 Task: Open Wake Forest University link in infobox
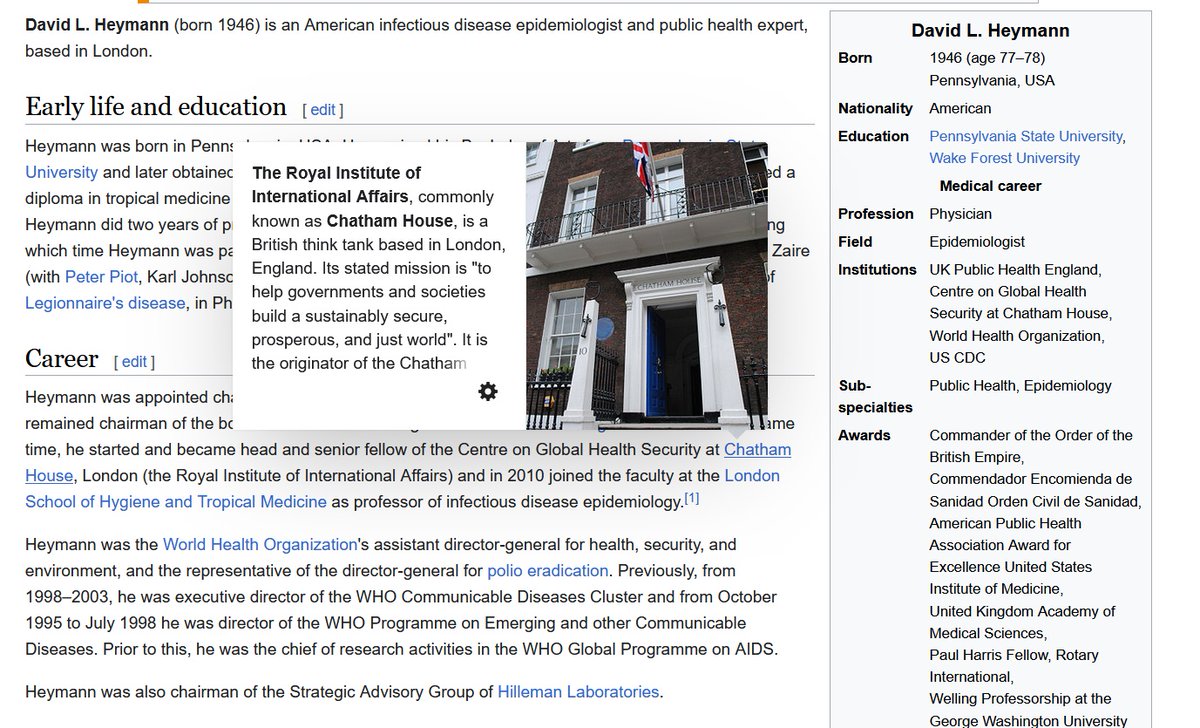[x=1004, y=158]
